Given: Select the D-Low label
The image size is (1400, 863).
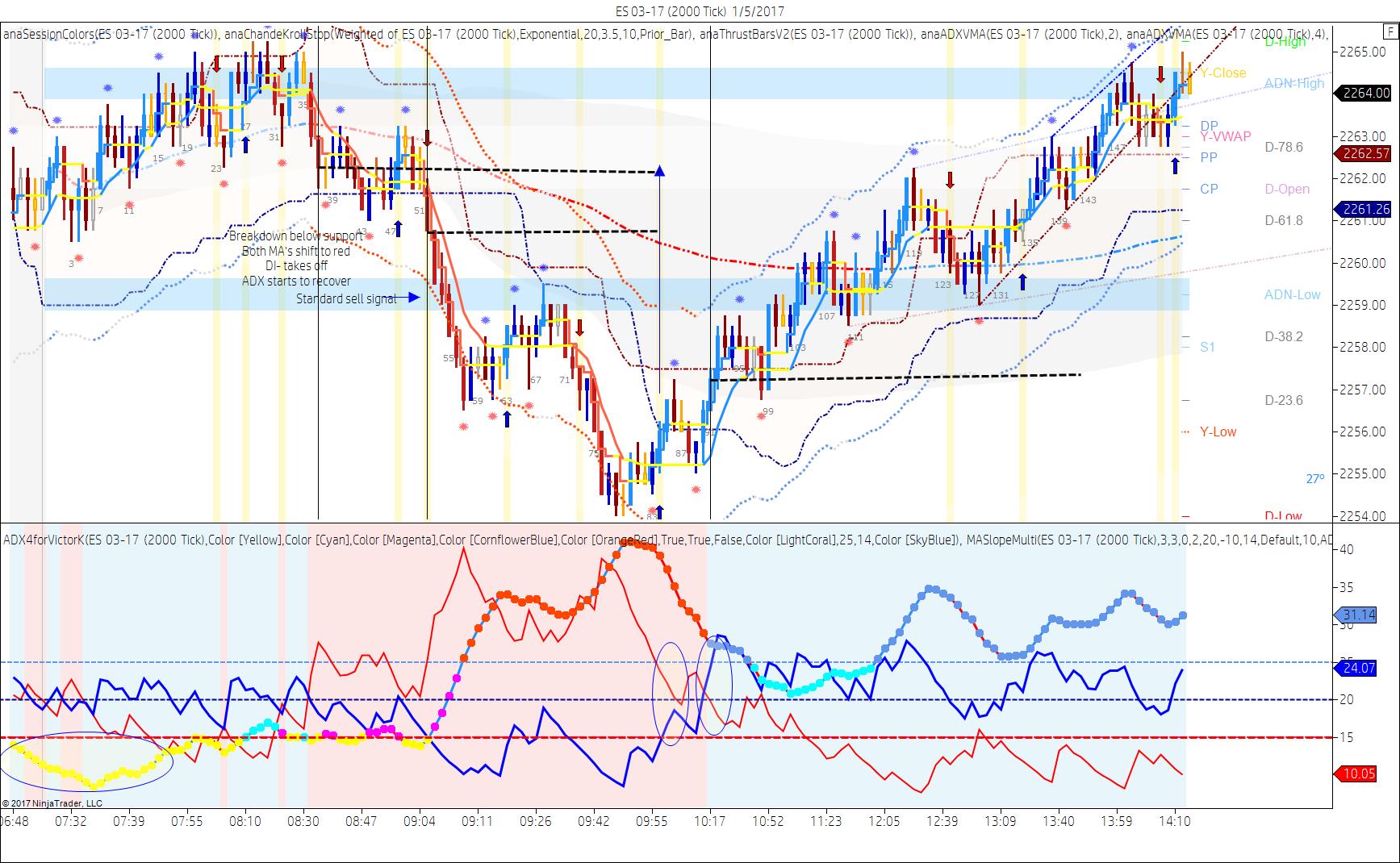Looking at the screenshot, I should pos(1283,516).
